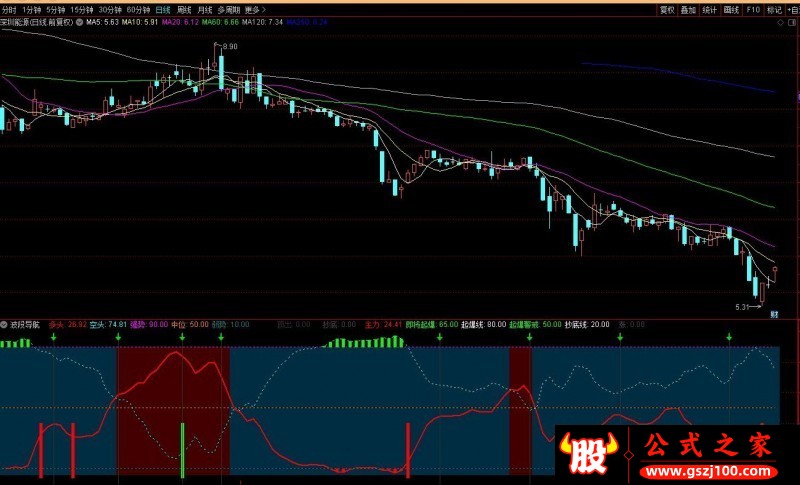
Task: Click the 强势: 90.00 indicator label
Action: (148, 324)
